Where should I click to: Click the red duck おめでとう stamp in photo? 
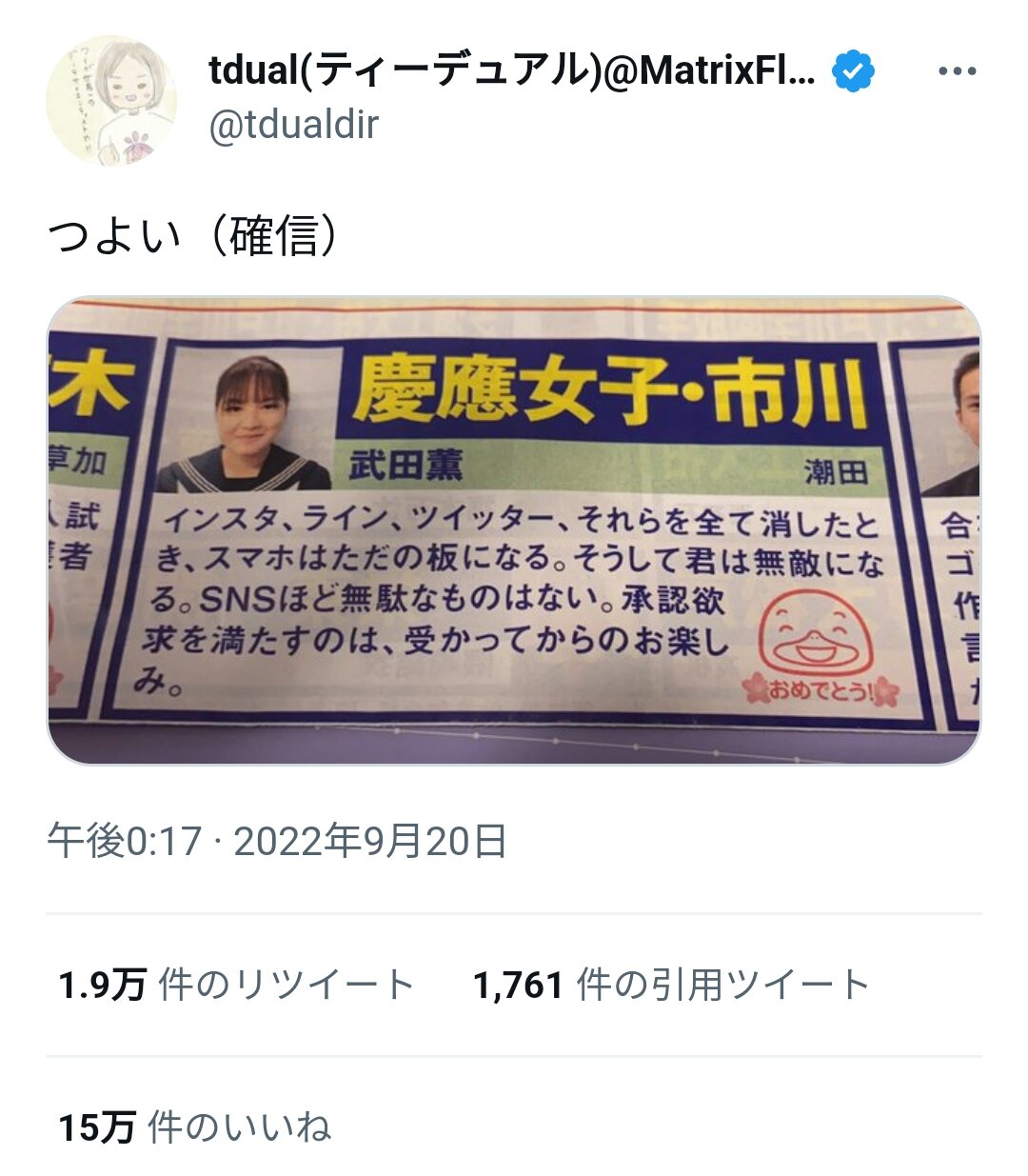coord(821,648)
